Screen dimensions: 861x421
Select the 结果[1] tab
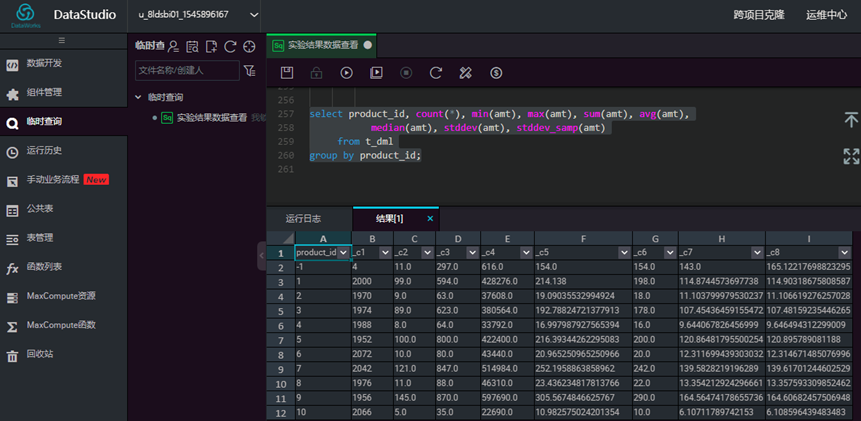coord(390,218)
